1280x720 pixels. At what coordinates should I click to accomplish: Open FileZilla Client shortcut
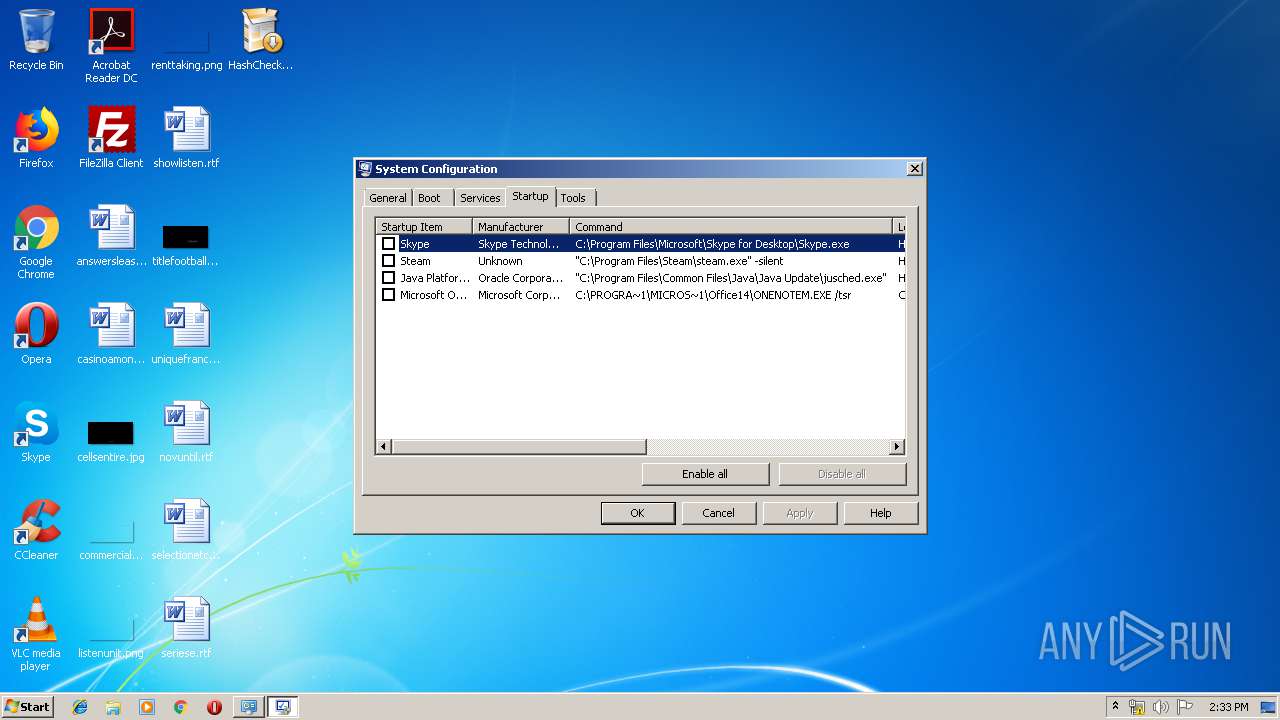pyautogui.click(x=111, y=138)
